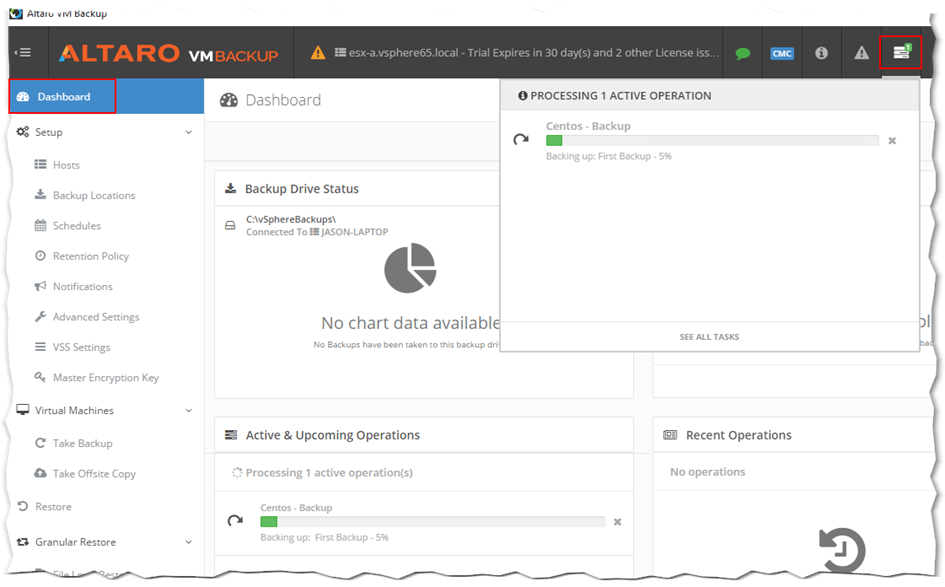
Task: Open the CMC console icon
Action: click(x=782, y=53)
